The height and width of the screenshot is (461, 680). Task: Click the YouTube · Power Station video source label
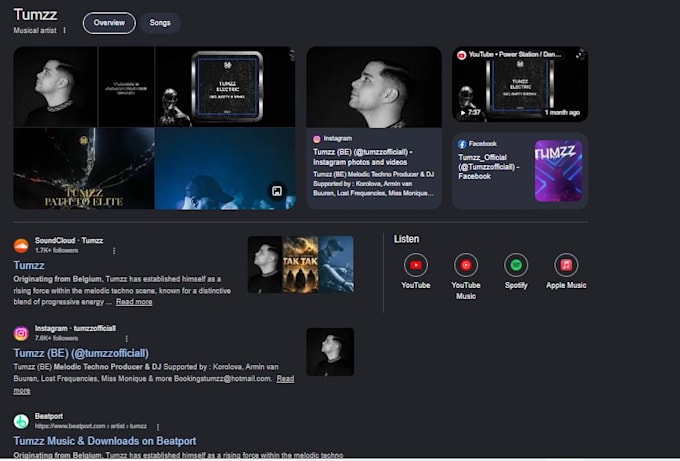point(515,55)
